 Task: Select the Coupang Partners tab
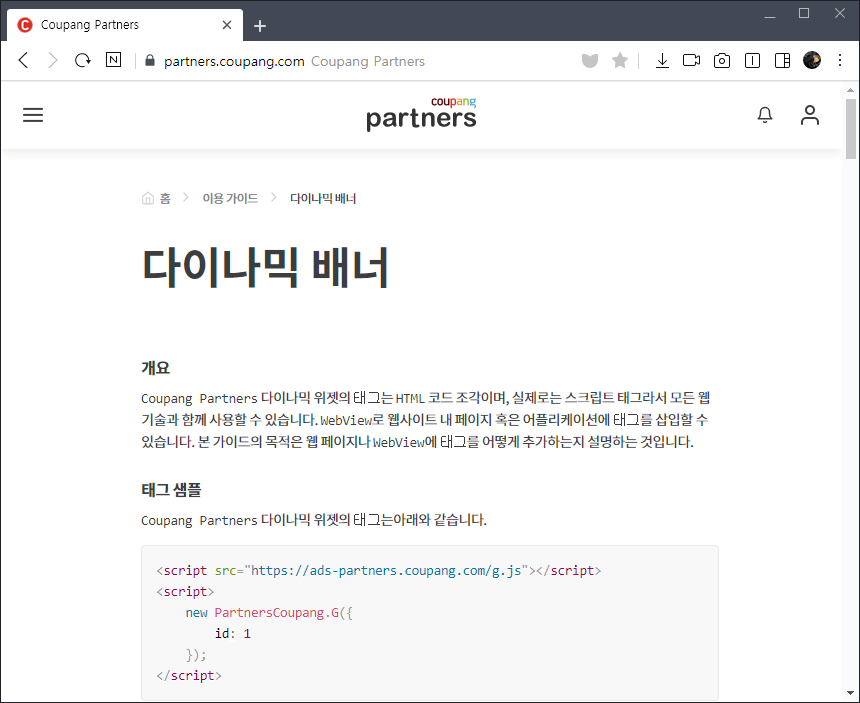pos(125,25)
